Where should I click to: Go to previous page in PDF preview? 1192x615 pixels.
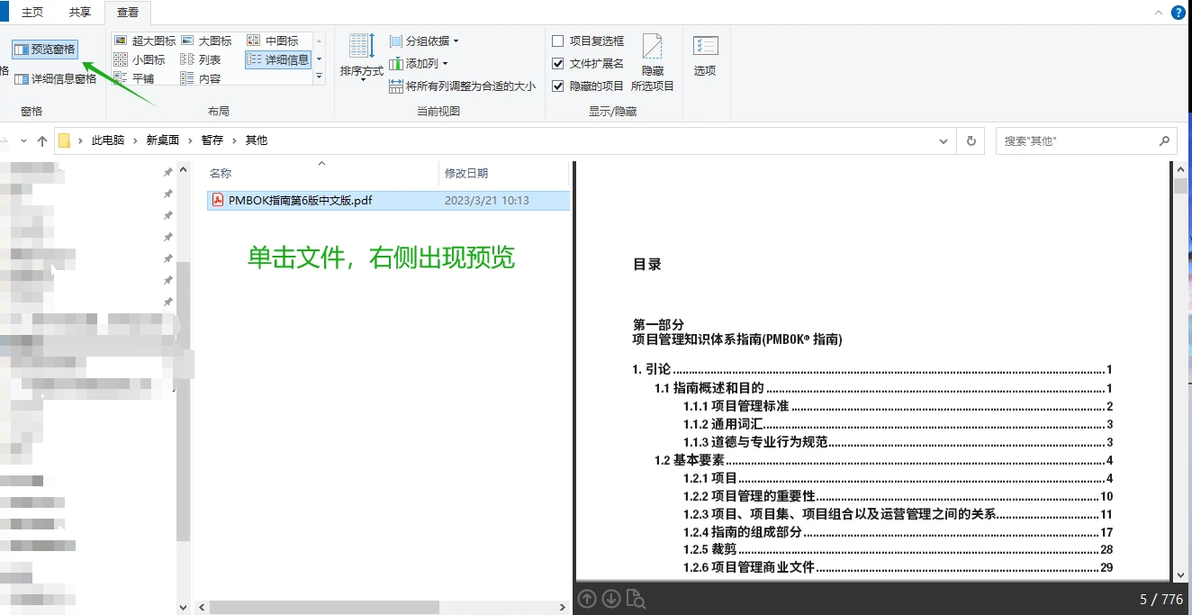587,599
